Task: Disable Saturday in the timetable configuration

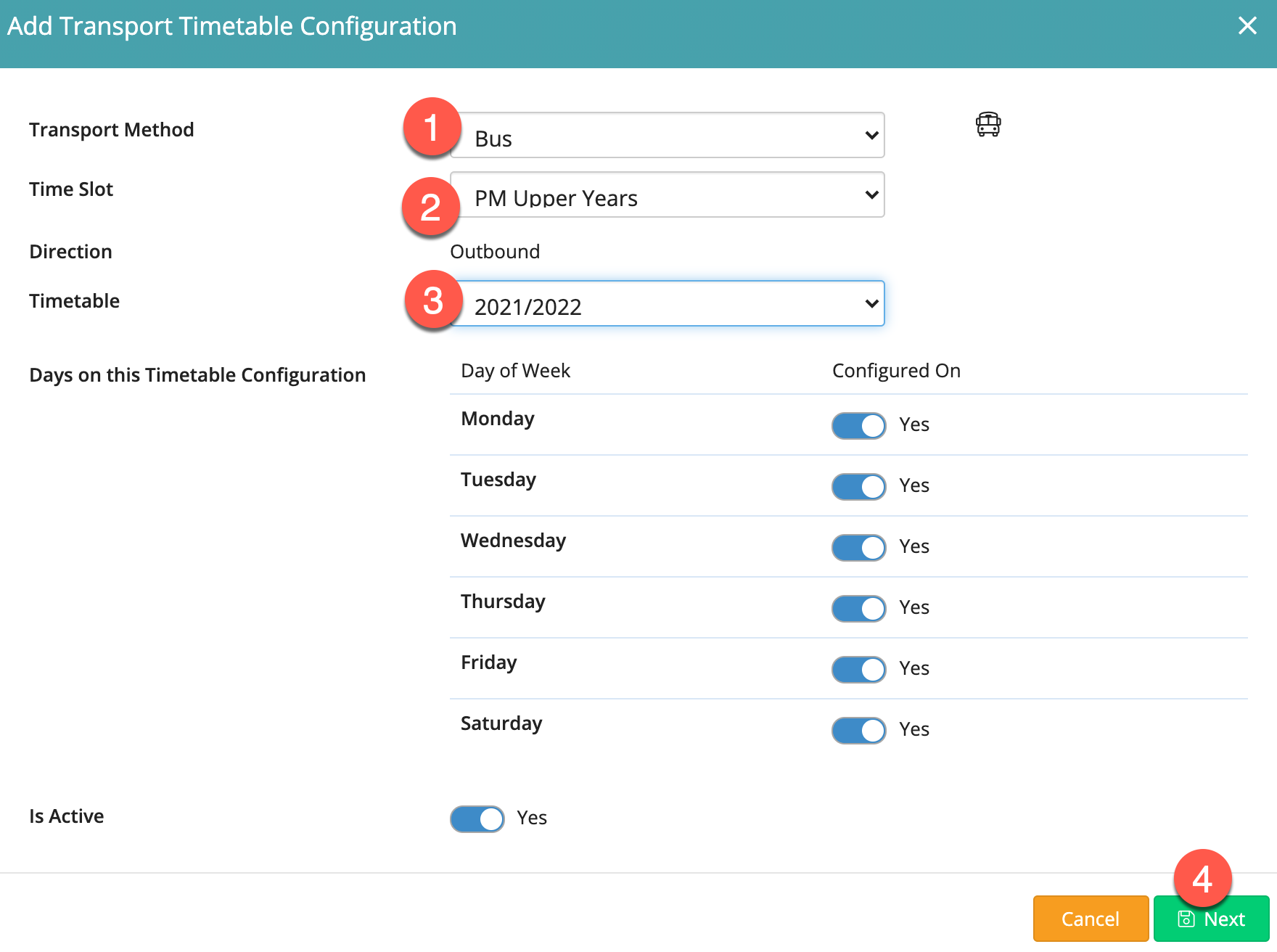Action: point(858,731)
